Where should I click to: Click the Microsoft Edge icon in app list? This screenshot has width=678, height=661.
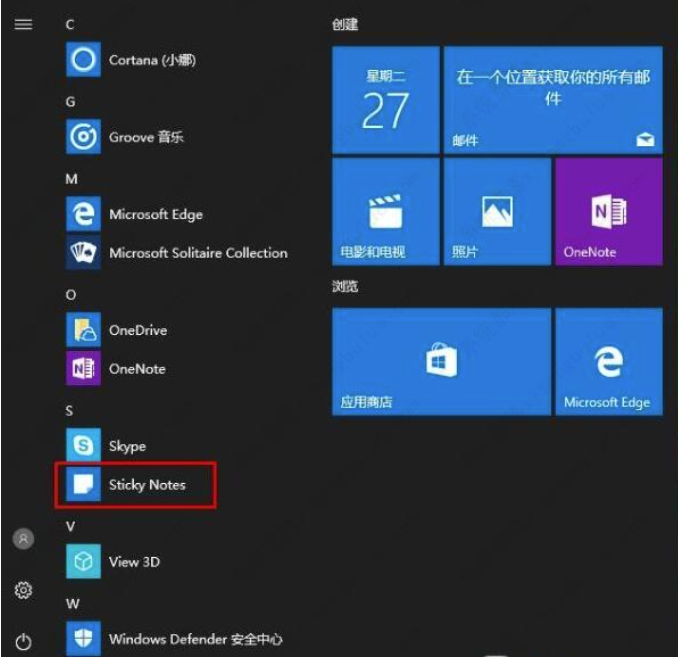tap(83, 214)
